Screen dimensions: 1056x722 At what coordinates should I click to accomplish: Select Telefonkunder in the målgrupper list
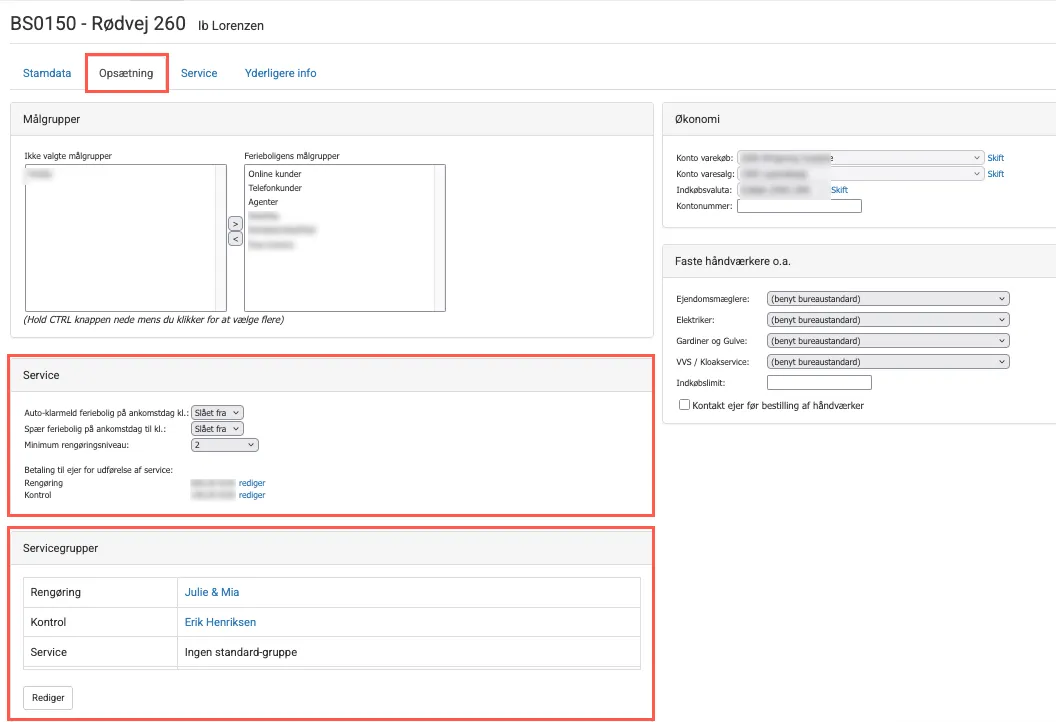click(275, 188)
